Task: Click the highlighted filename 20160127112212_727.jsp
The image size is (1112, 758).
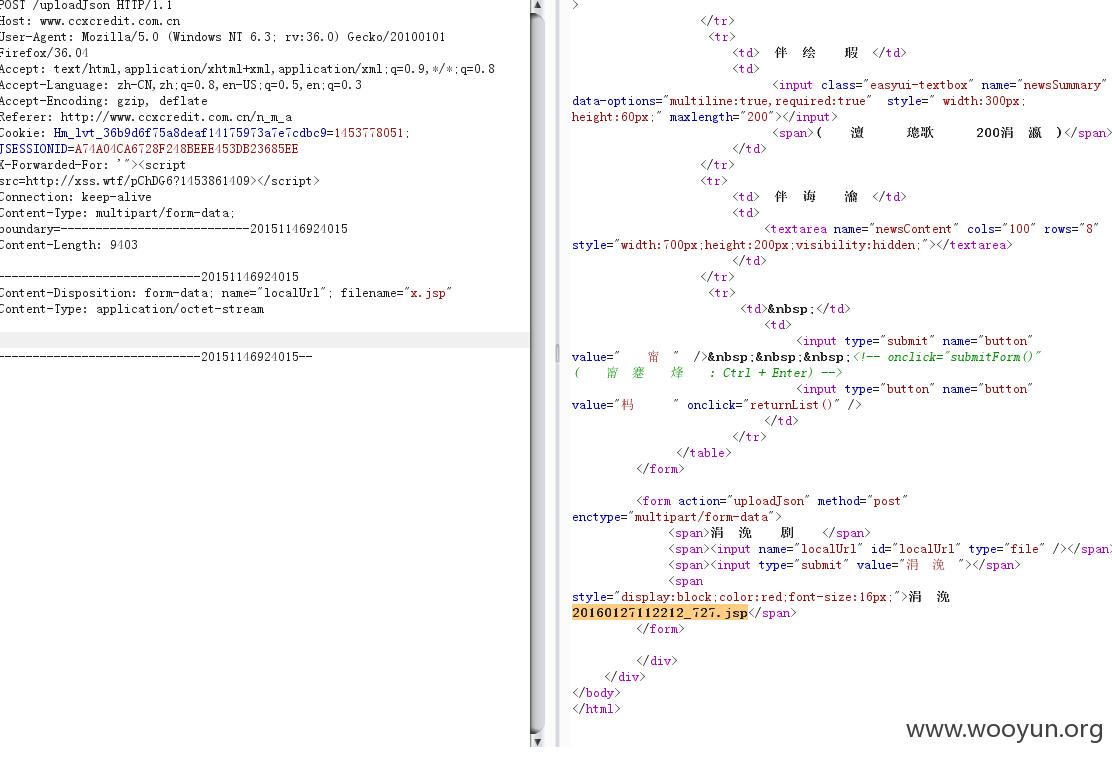Action: (x=660, y=613)
